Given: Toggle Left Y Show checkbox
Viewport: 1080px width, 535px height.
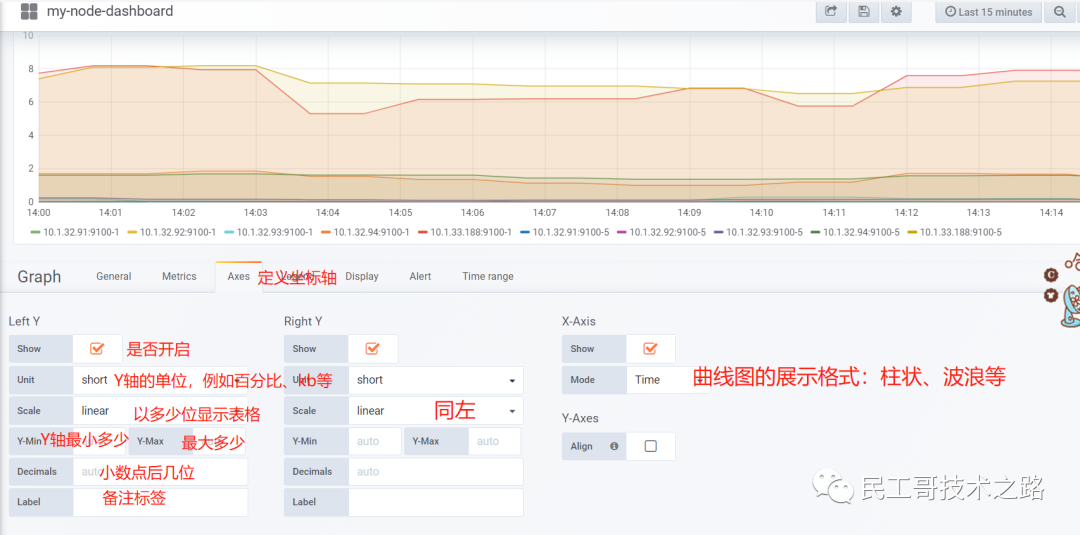Looking at the screenshot, I should (96, 348).
